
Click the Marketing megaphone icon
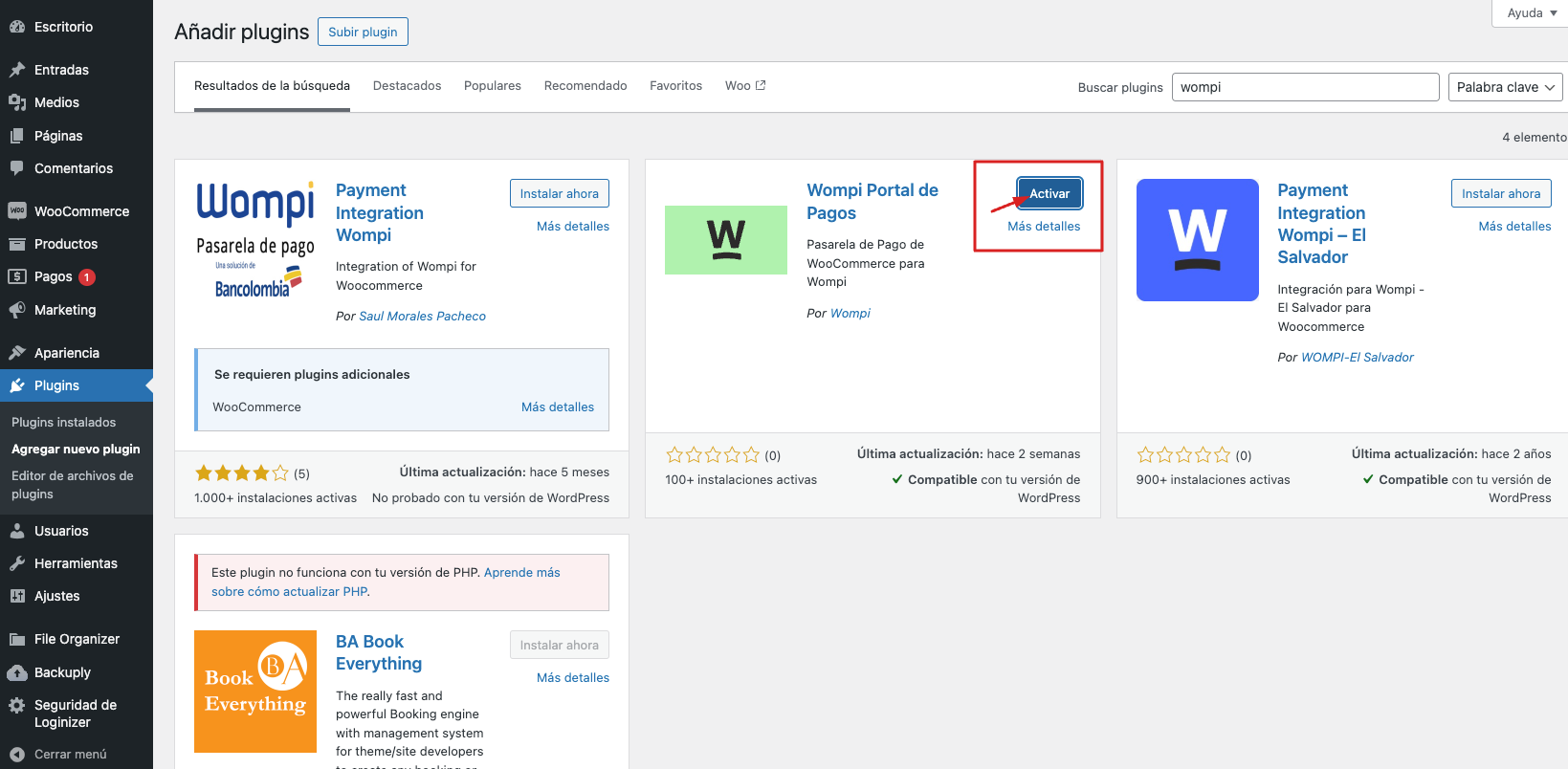point(16,310)
